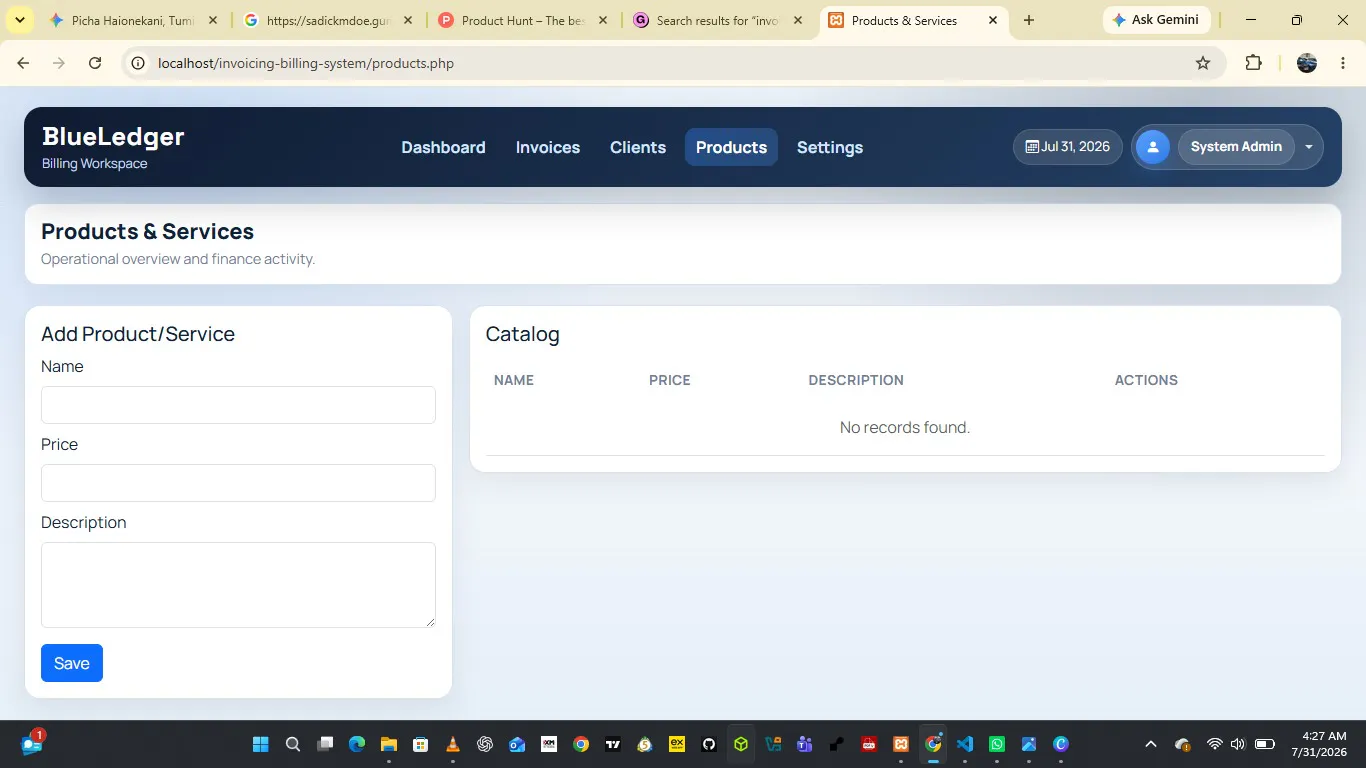Click the NAME column header in Catalog
This screenshot has width=1366, height=768.
(514, 380)
